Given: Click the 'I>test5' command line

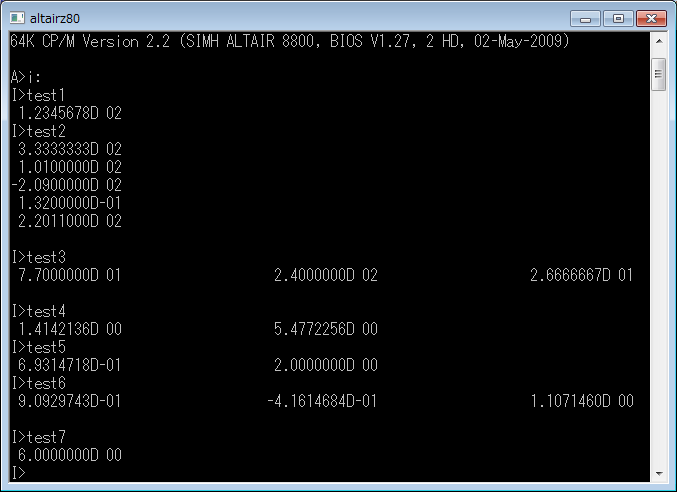Looking at the screenshot, I should (38, 347).
